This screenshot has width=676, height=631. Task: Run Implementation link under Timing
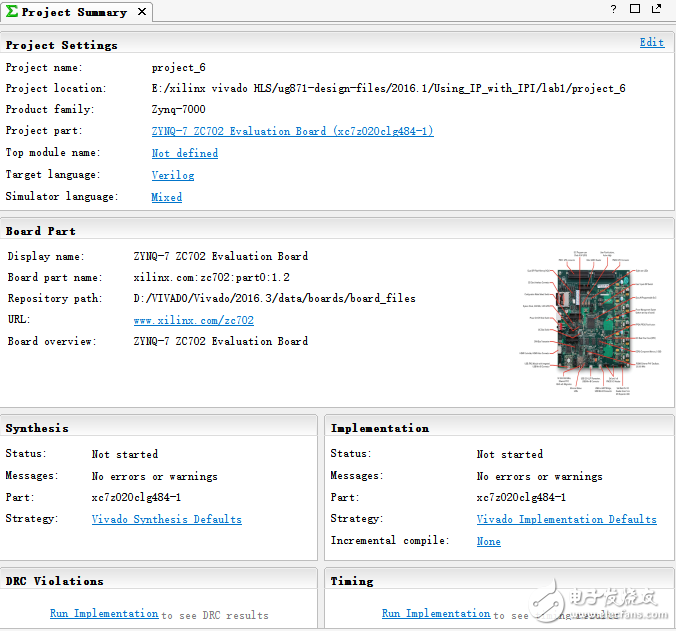point(436,613)
